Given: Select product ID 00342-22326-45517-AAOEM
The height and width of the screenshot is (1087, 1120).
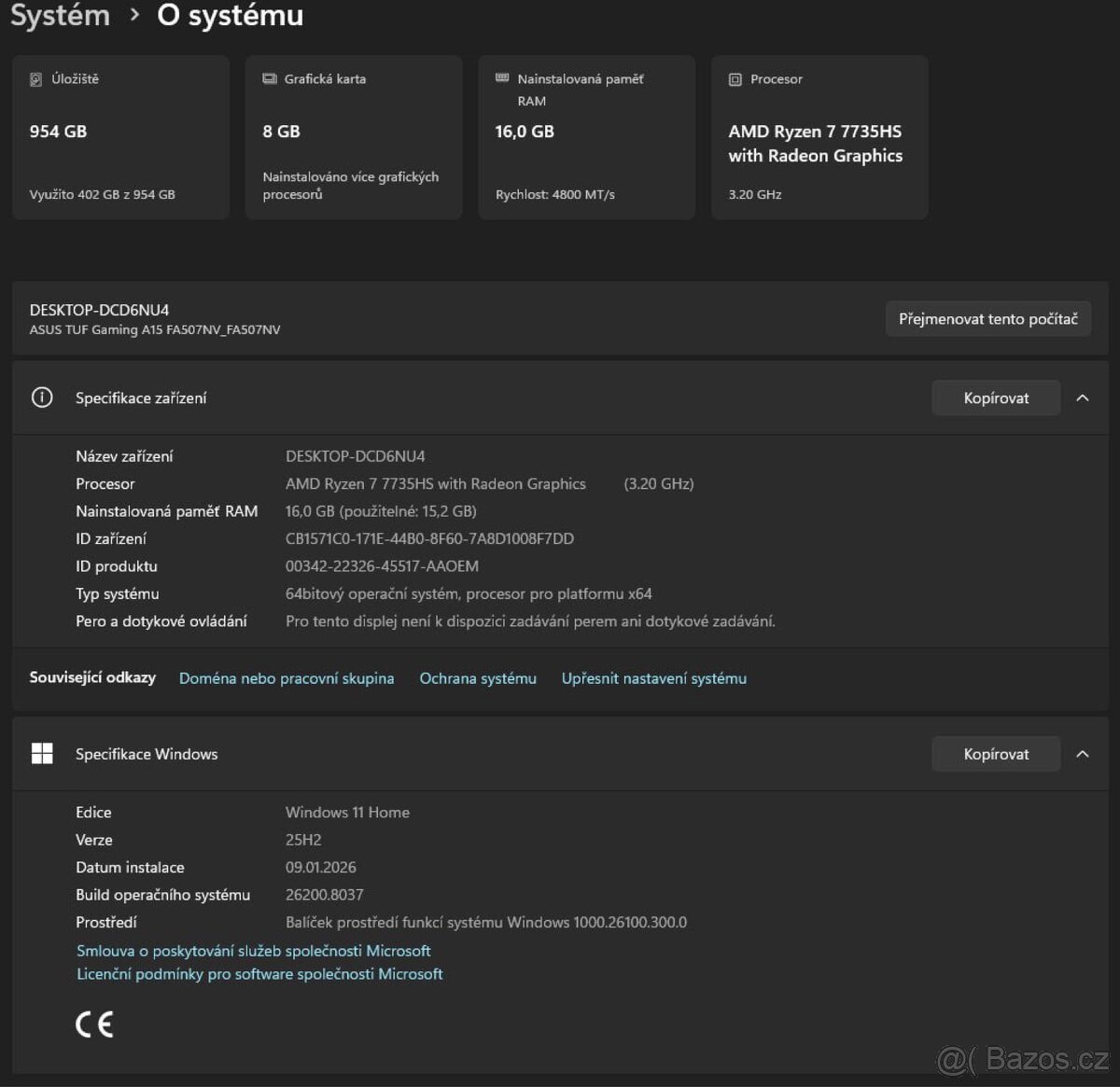Looking at the screenshot, I should [x=382, y=566].
